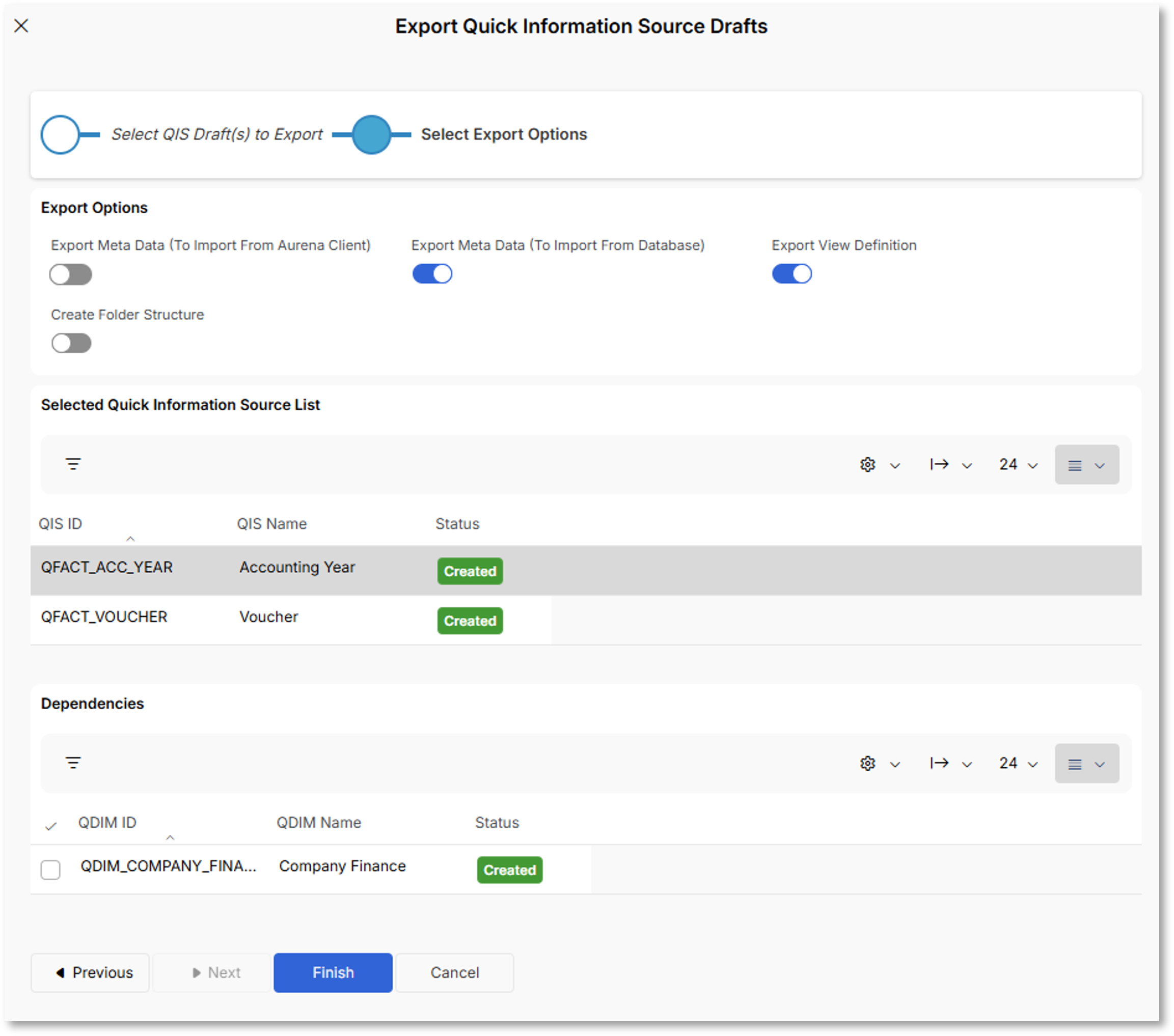Image resolution: width=1174 pixels, height=1036 pixels.
Task: Expand settings chevron in Dependencies toolbar
Action: pos(895,765)
